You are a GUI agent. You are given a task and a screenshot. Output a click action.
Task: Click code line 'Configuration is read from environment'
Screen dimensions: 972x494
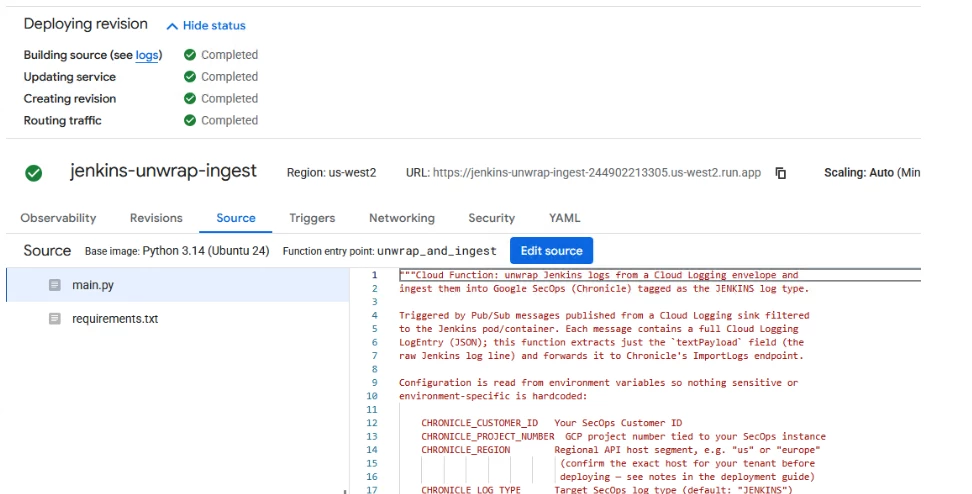click(598, 382)
